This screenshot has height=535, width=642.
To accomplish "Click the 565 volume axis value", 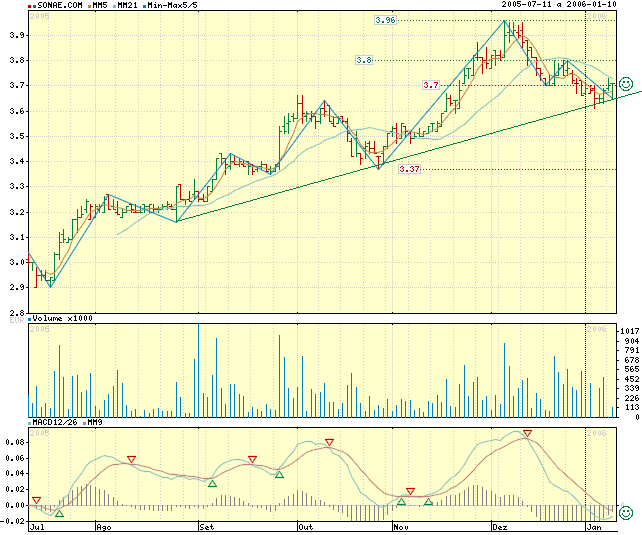I will tap(632, 369).
